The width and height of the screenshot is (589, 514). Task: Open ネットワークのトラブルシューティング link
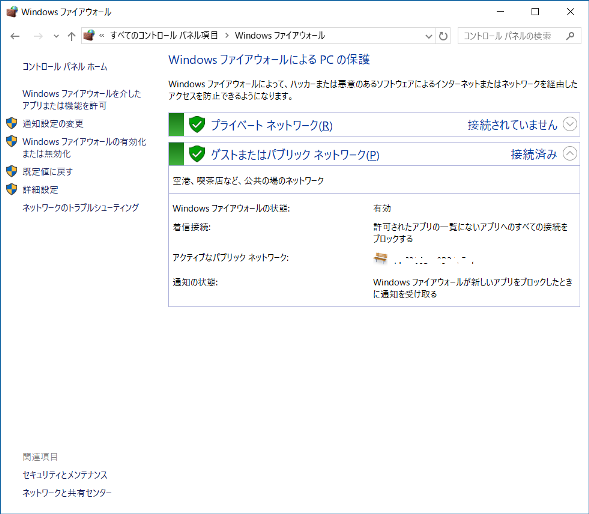[x=81, y=208]
